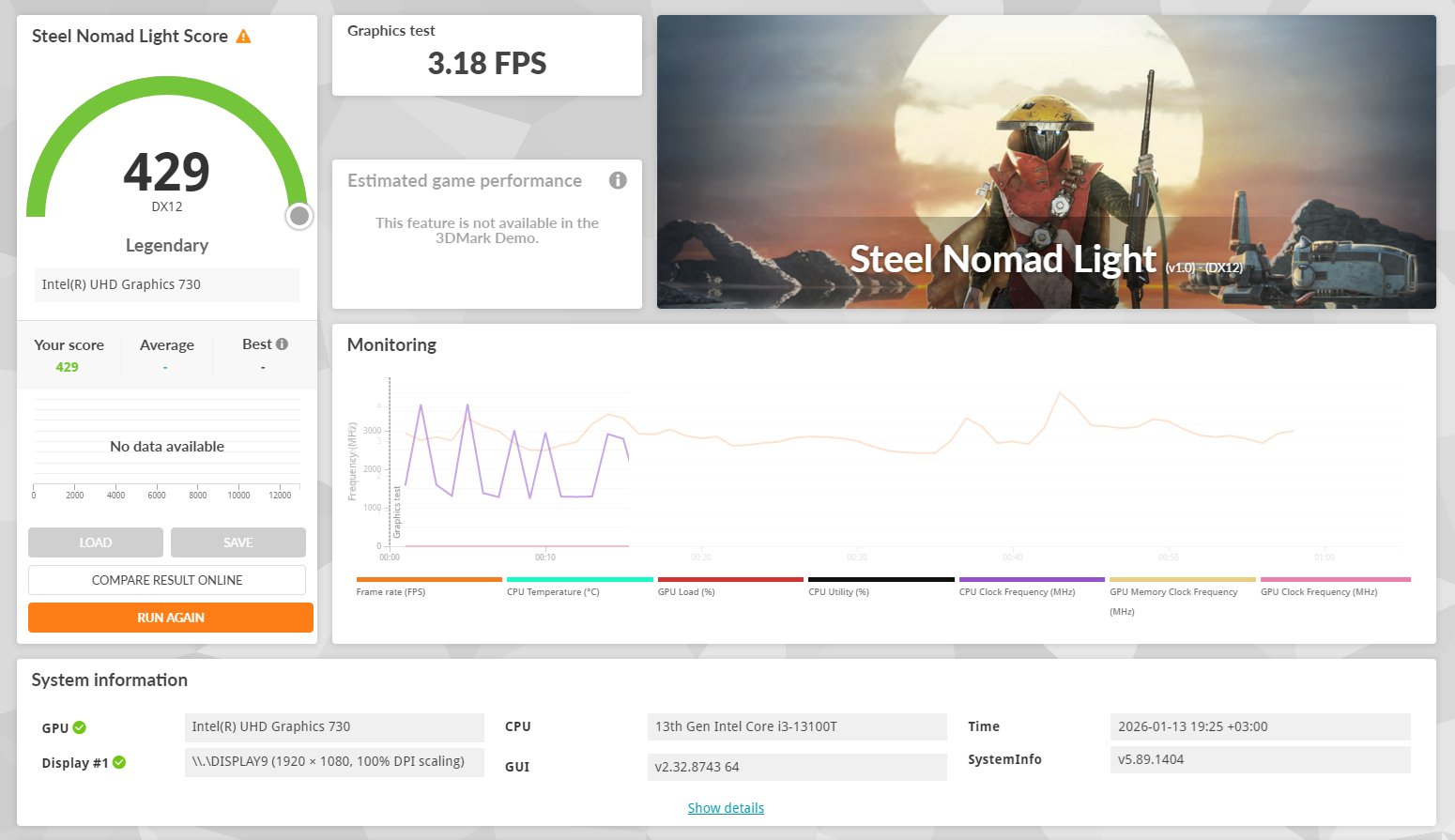The width and height of the screenshot is (1455, 840).
Task: Click the CPU value 13th Gen Intel Core i3-13100T
Action: [797, 727]
